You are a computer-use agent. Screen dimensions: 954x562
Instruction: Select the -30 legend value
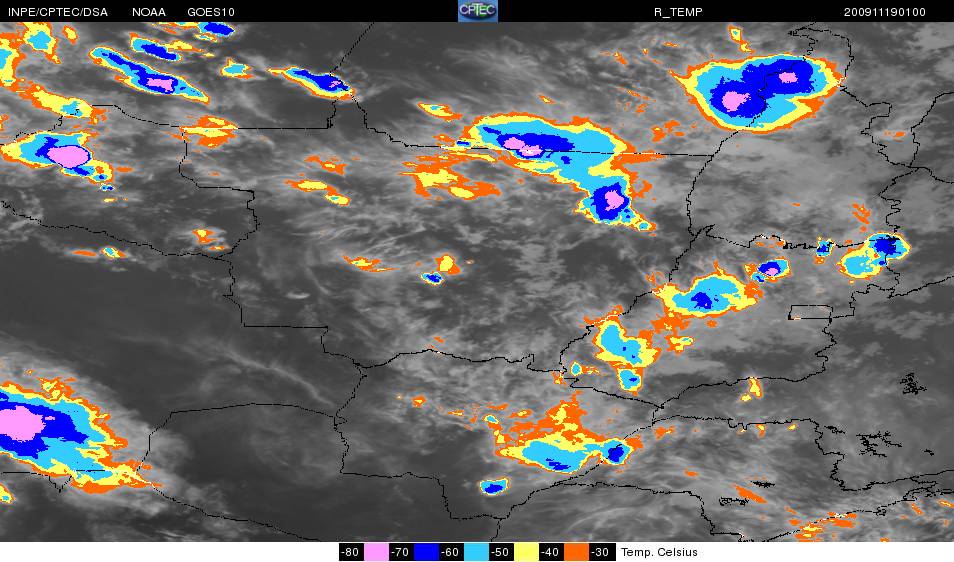click(601, 552)
